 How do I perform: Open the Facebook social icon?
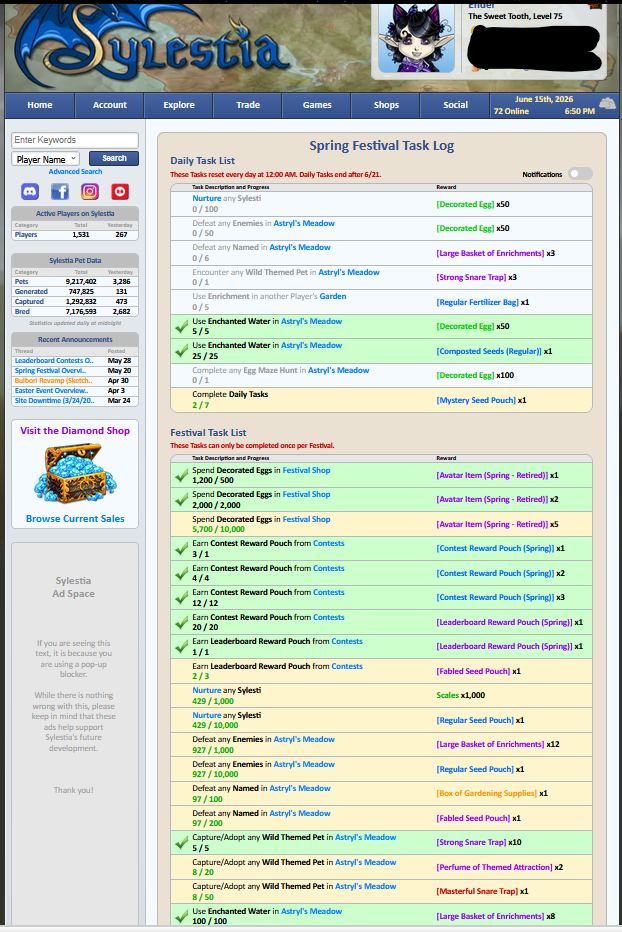click(60, 191)
